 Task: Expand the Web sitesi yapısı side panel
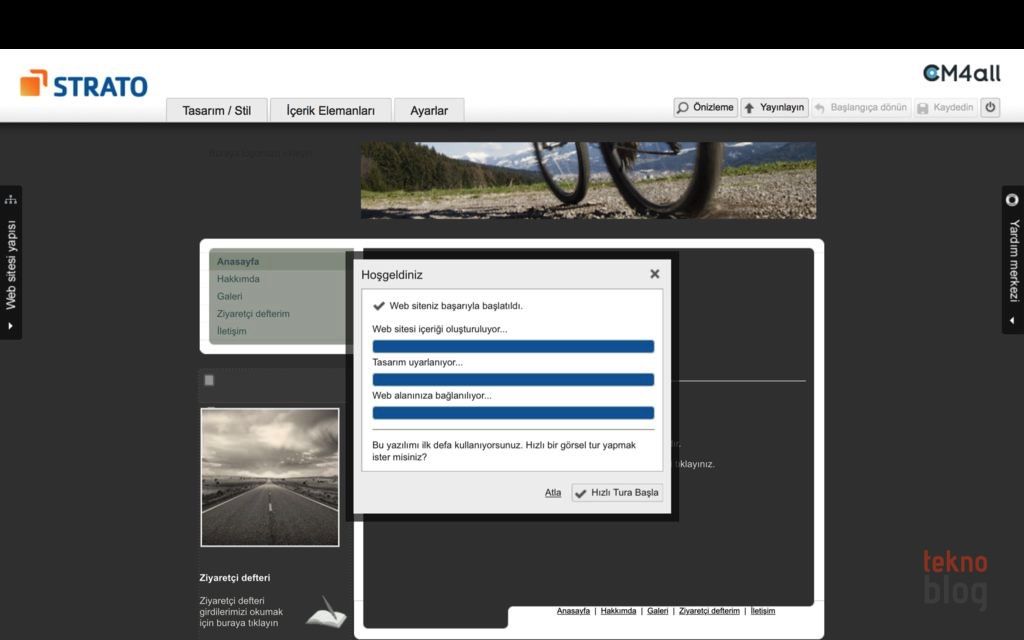11,325
